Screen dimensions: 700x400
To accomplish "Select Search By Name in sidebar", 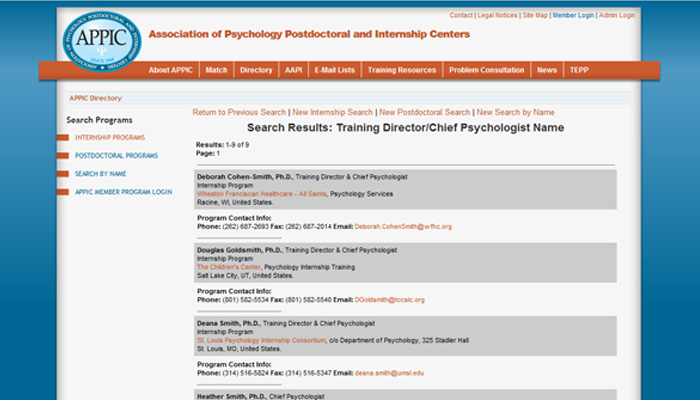I will [x=100, y=174].
